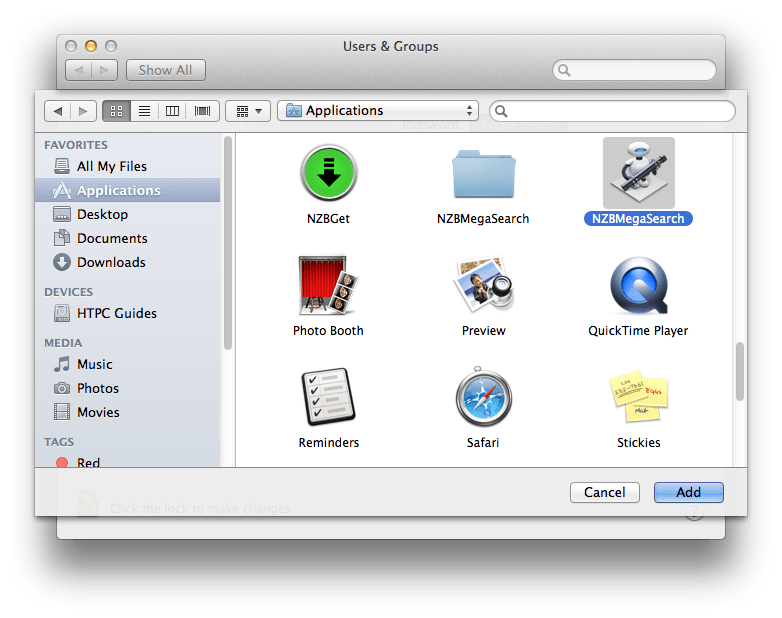782x618 pixels.
Task: Open the Applications location popup menu
Action: click(378, 111)
